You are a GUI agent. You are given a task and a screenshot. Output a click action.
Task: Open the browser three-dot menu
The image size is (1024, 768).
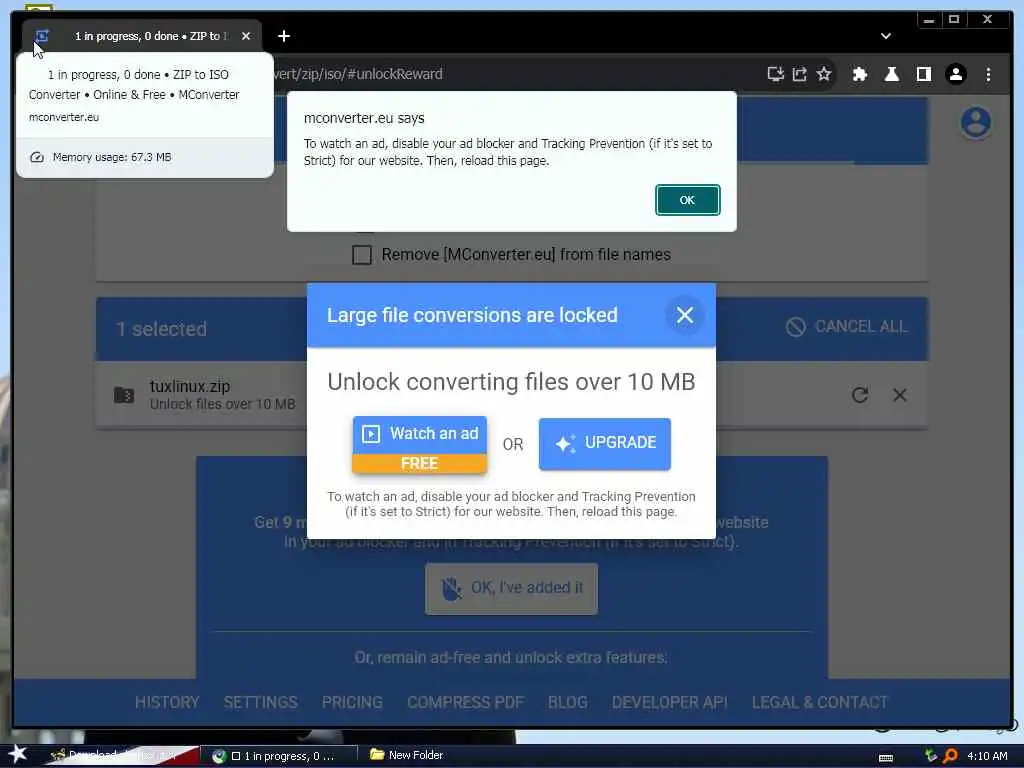[x=987, y=74]
